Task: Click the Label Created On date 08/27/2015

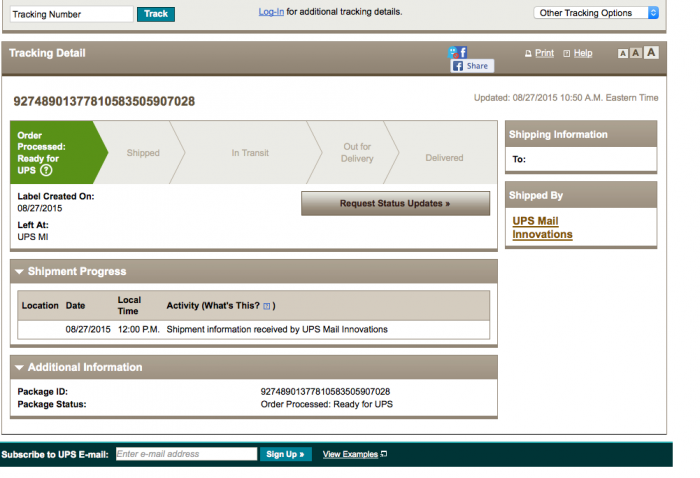Action: (40, 208)
